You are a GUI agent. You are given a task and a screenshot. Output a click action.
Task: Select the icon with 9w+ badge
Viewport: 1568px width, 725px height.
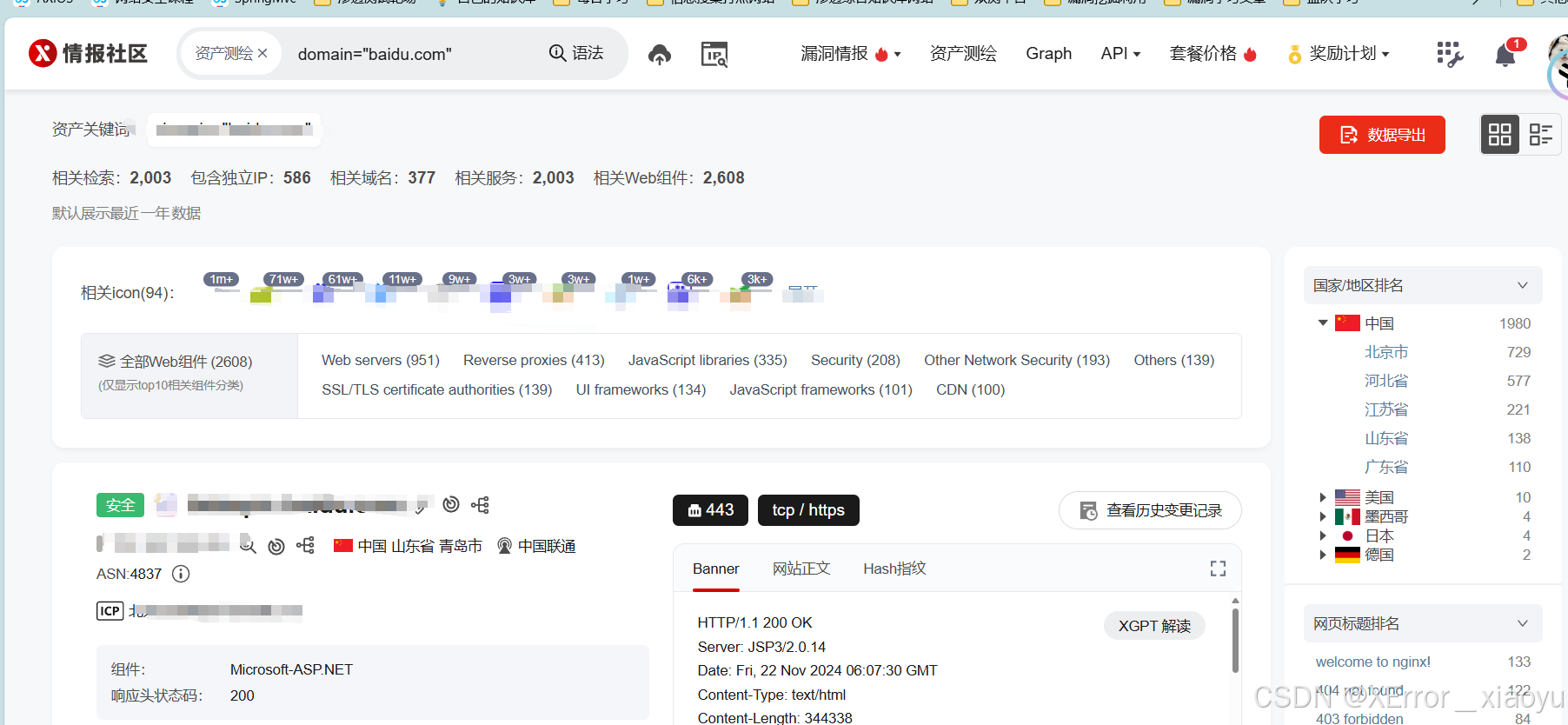tap(454, 289)
